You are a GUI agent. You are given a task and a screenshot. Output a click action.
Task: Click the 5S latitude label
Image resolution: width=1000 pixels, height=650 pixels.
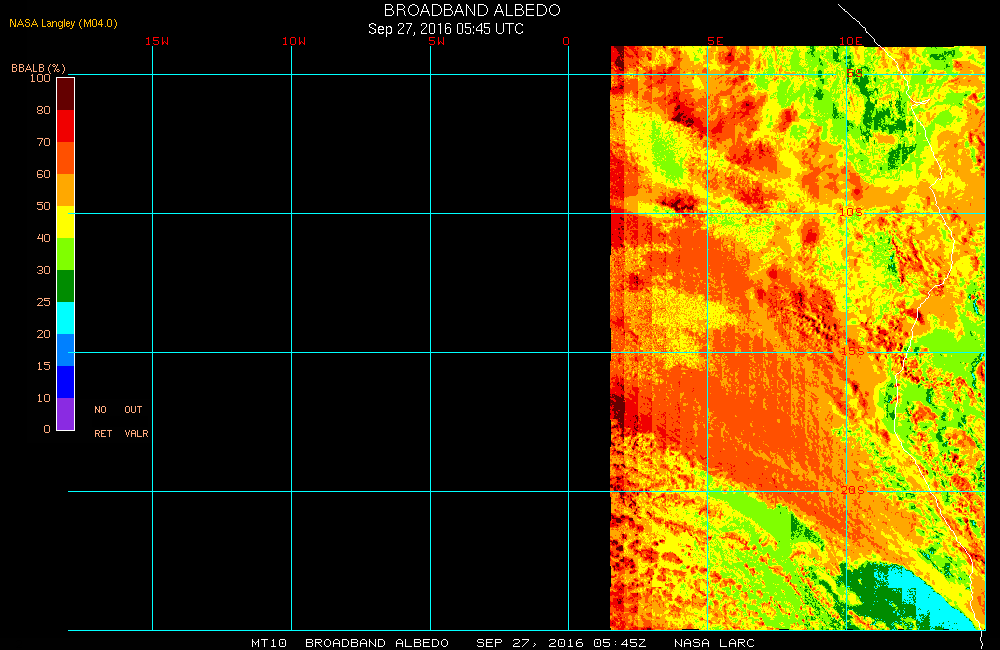pyautogui.click(x=855, y=73)
